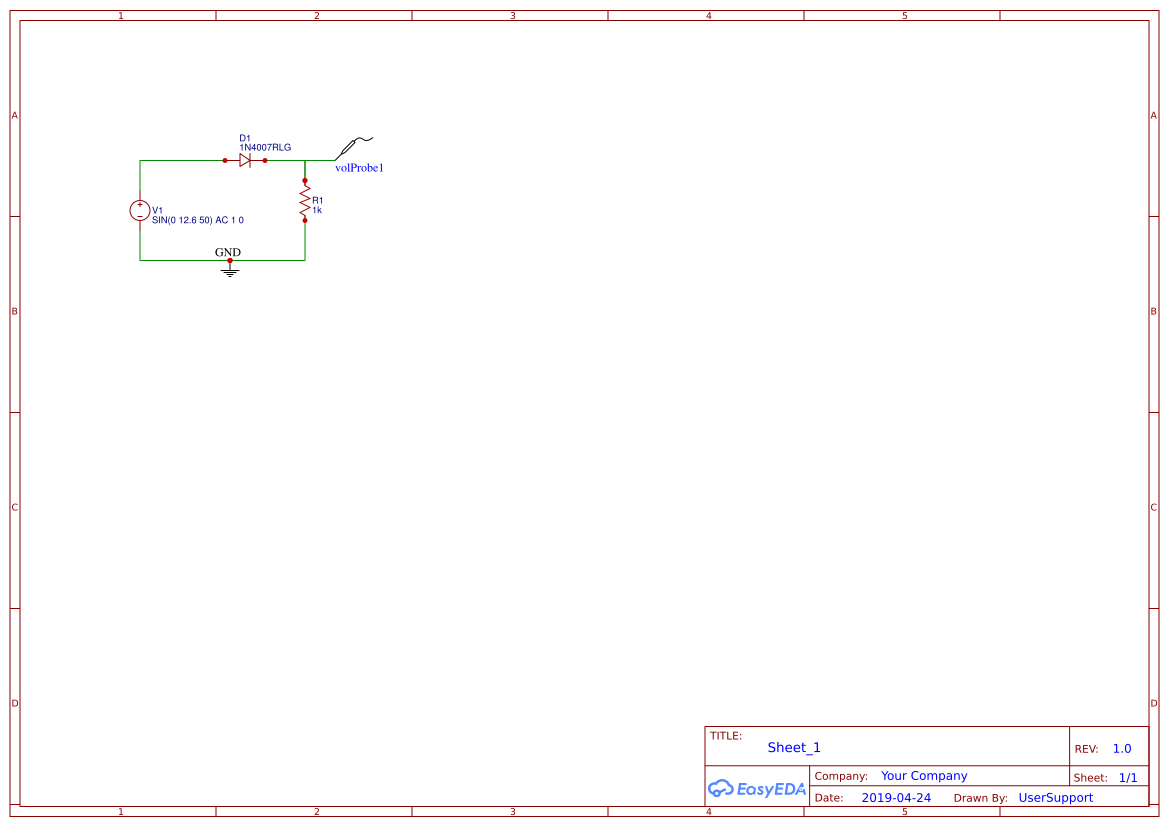Click the volProbe1 label
Viewport: 1169px width, 827px height.
point(359,168)
